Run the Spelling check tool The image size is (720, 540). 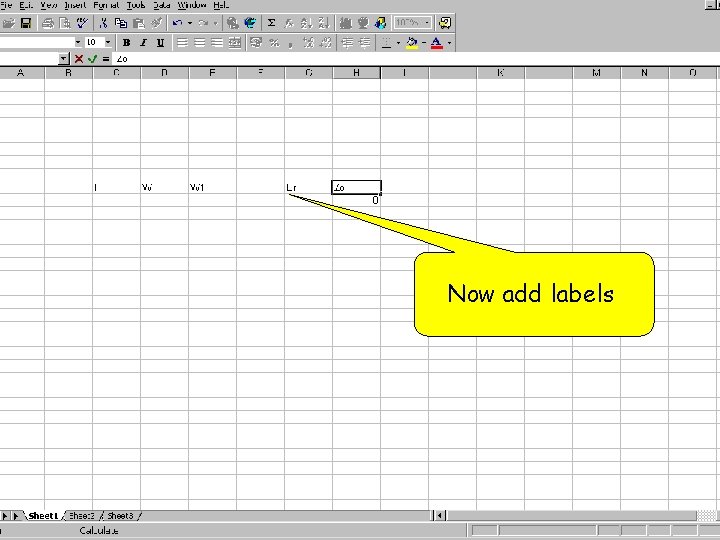pyautogui.click(x=82, y=23)
